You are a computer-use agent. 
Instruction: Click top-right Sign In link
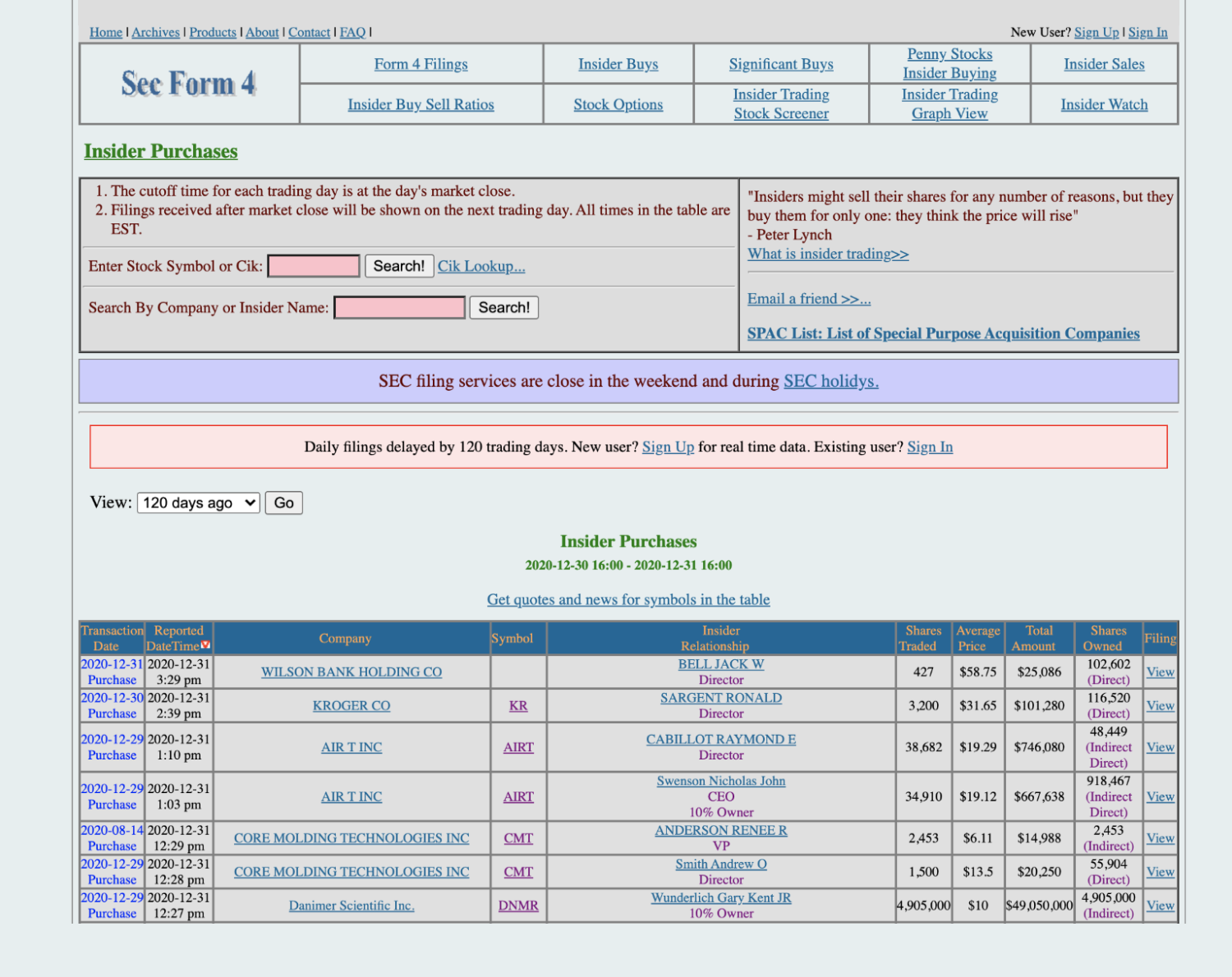coord(1147,32)
